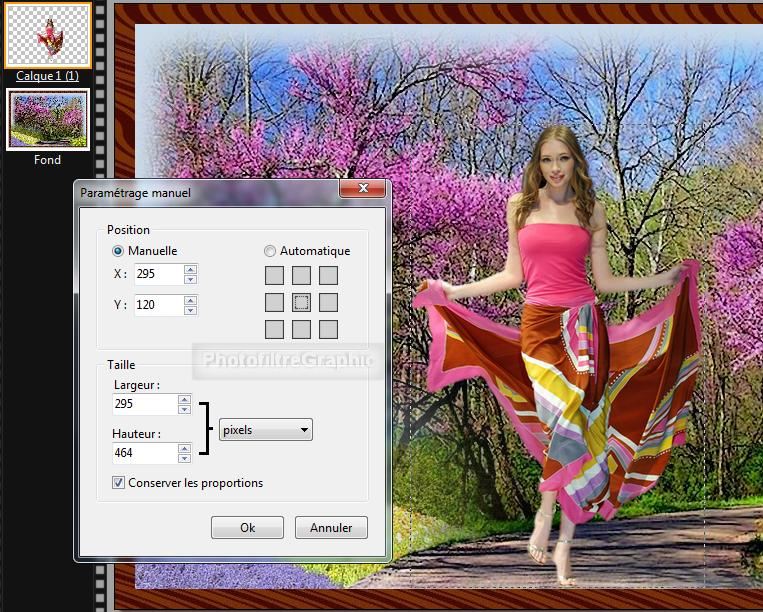Increase the Largeur value
The height and width of the screenshot is (612, 763).
(184, 399)
